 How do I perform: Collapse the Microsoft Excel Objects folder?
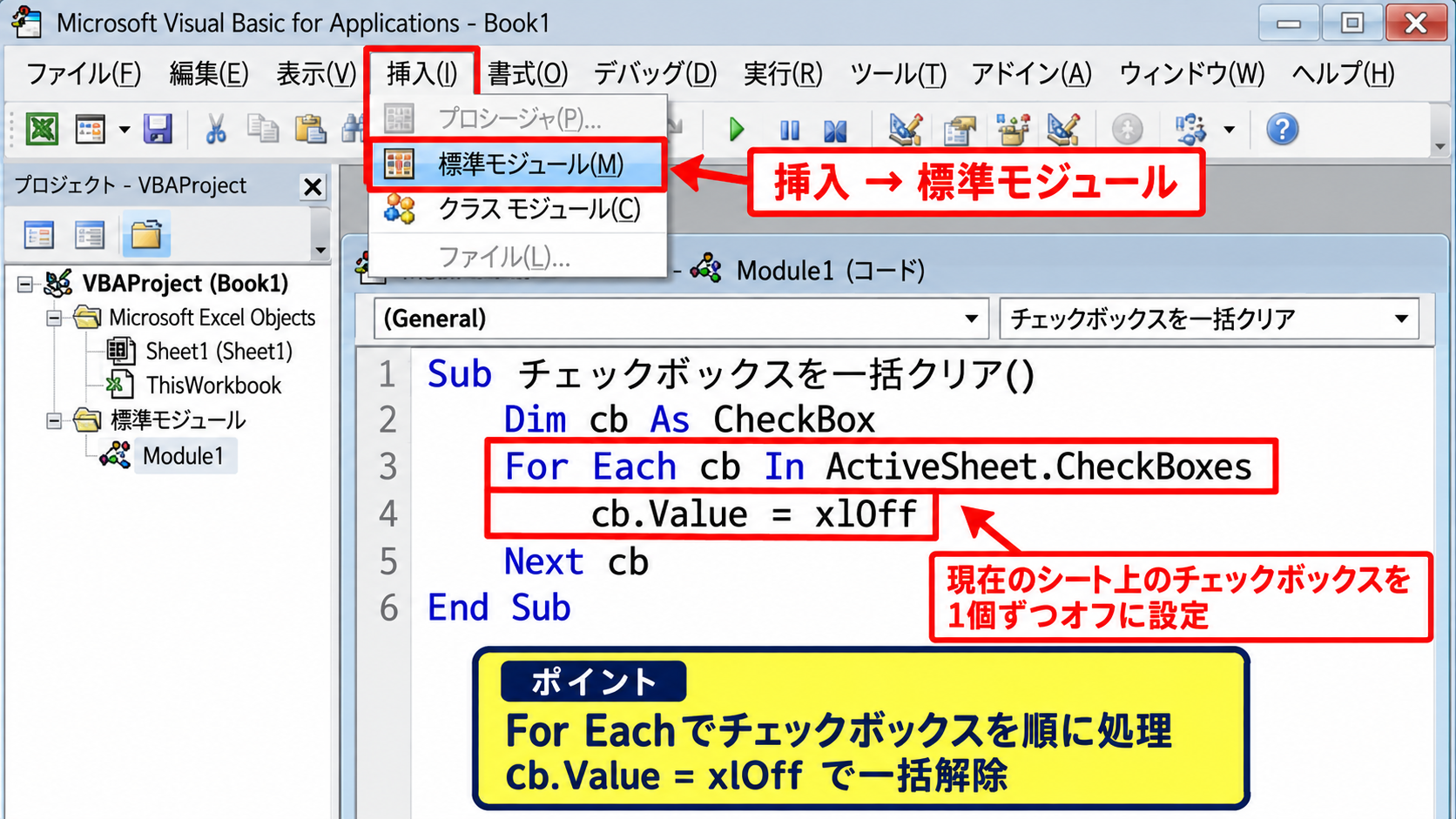click(x=54, y=319)
